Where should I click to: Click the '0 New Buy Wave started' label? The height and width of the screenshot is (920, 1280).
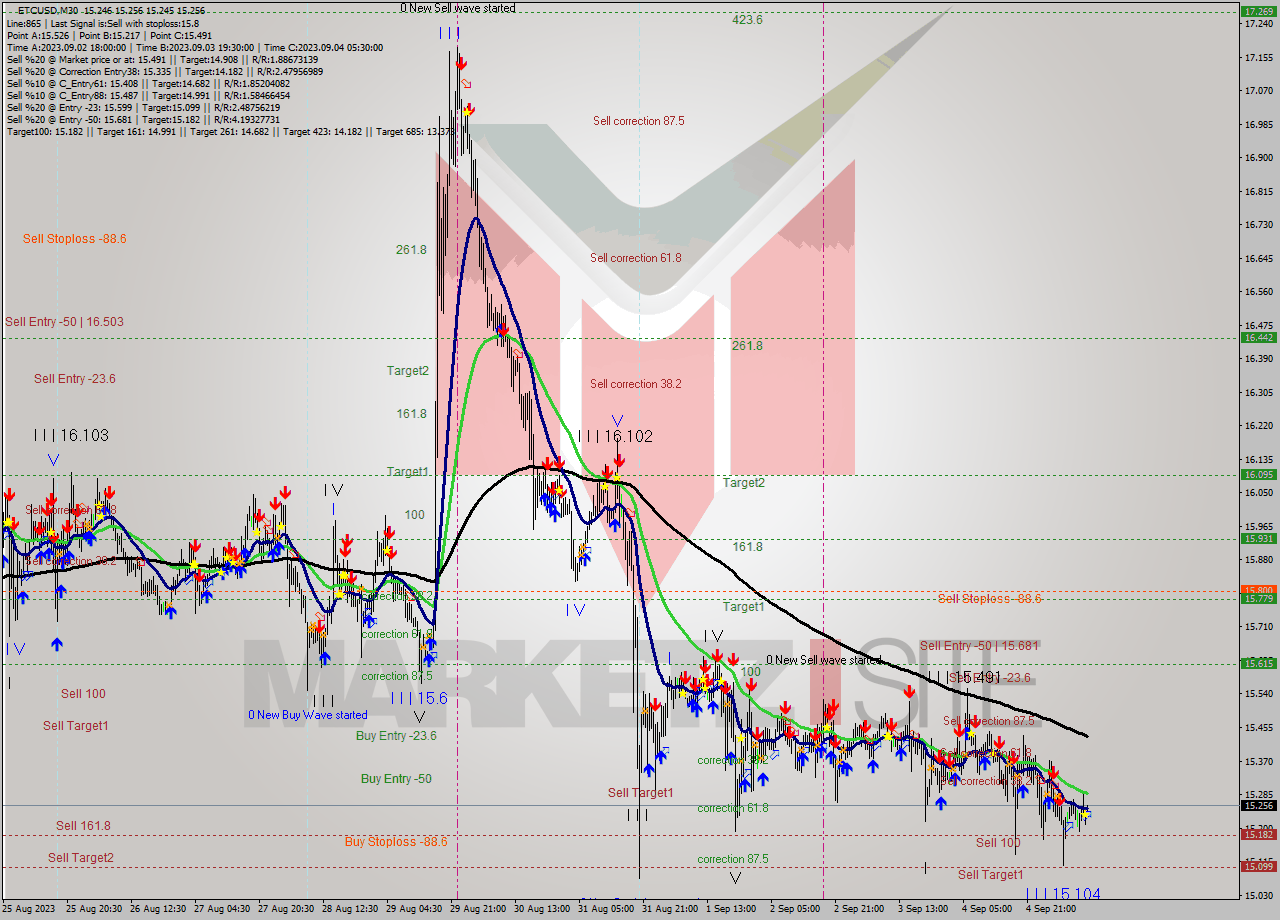click(308, 715)
